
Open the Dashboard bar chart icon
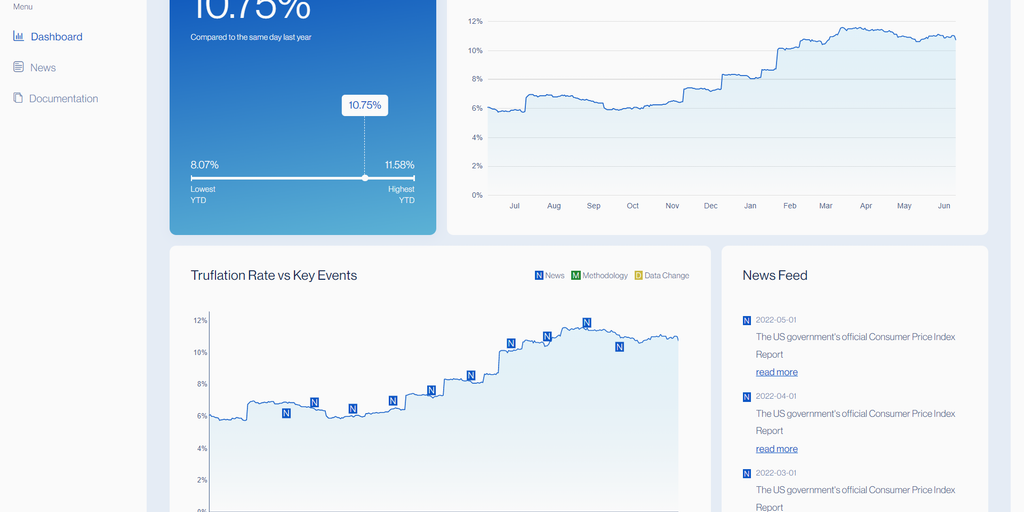18,36
